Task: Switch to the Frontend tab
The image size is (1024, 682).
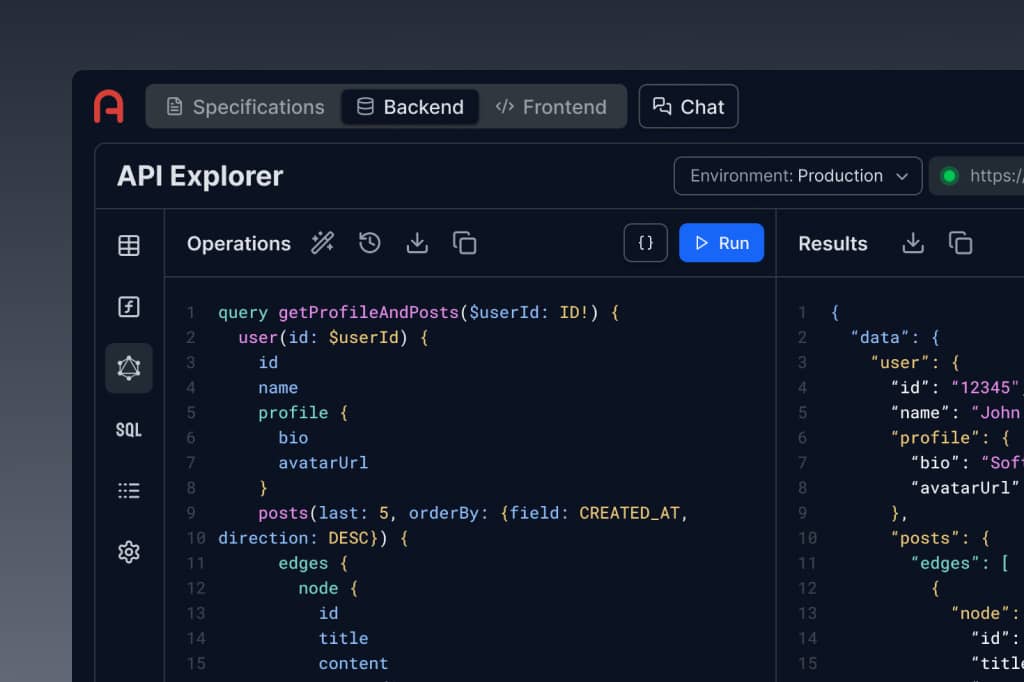Action: (x=552, y=107)
